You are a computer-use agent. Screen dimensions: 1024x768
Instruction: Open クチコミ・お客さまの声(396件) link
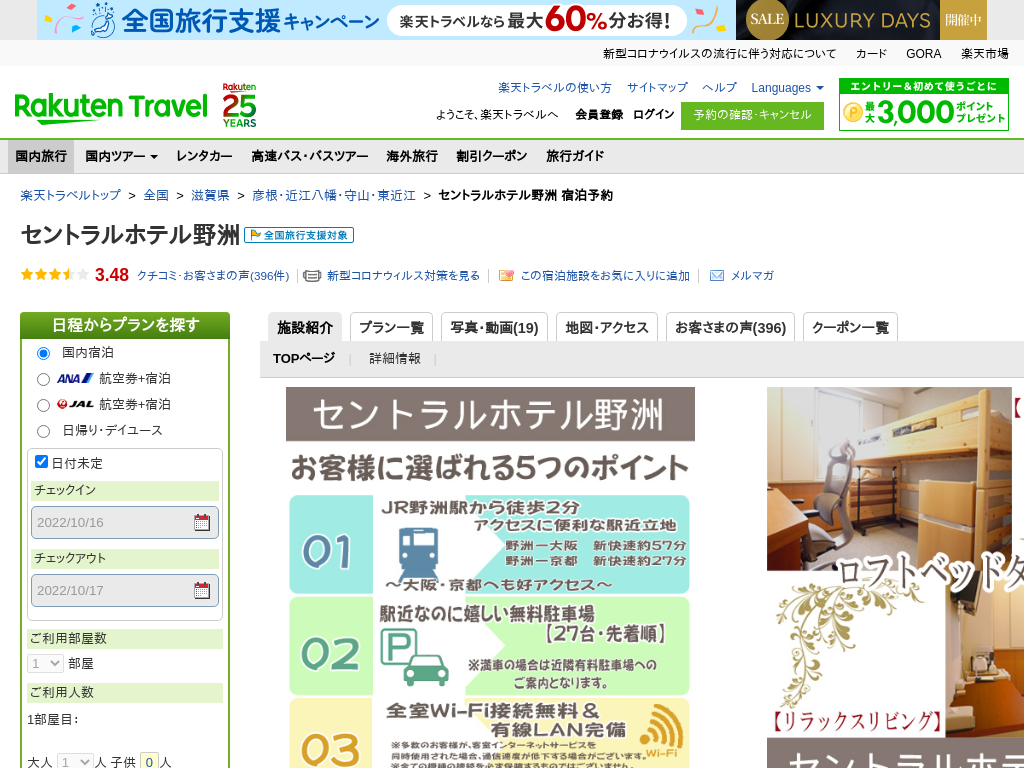pyautogui.click(x=213, y=276)
